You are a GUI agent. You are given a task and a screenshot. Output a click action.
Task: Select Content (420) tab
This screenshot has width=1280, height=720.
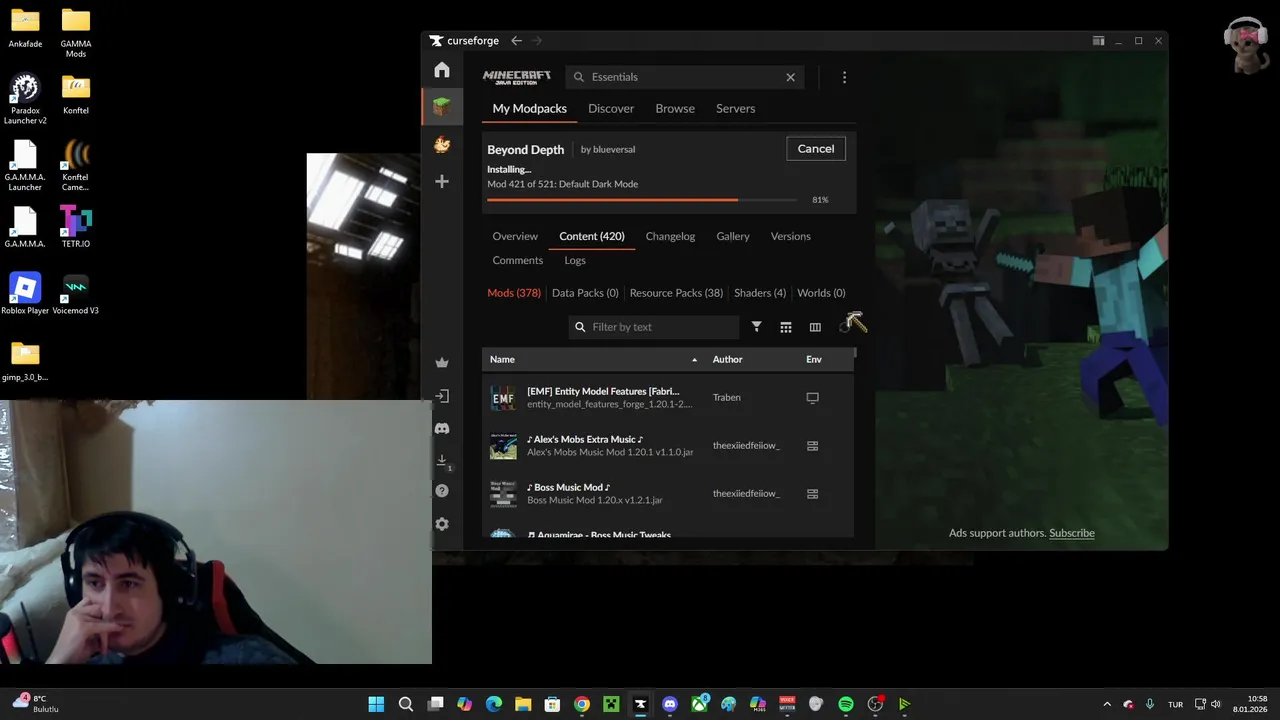tap(592, 236)
